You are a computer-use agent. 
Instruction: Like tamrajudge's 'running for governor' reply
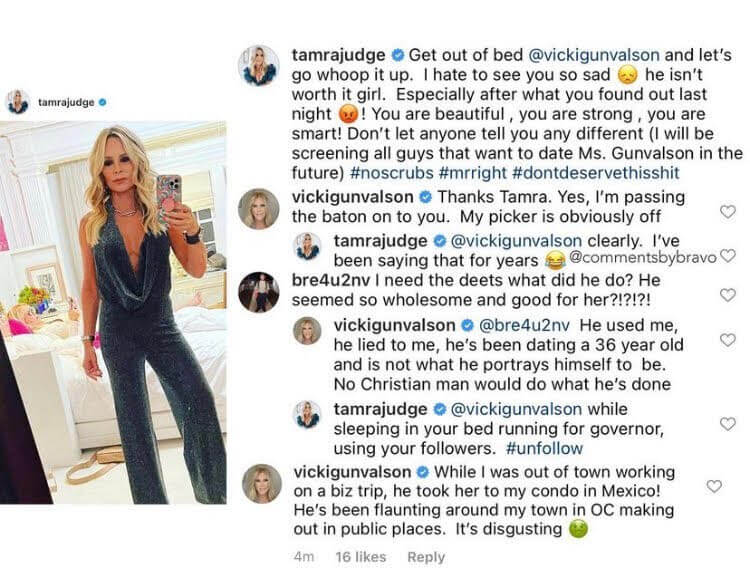tap(728, 423)
